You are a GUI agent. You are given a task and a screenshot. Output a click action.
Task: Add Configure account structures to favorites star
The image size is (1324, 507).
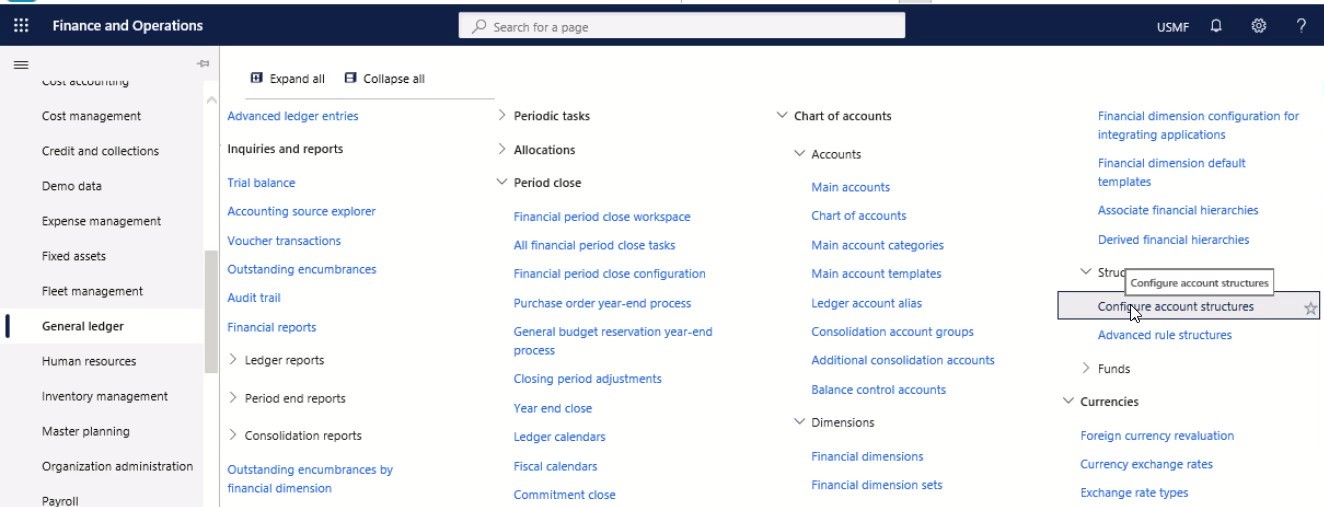1310,308
